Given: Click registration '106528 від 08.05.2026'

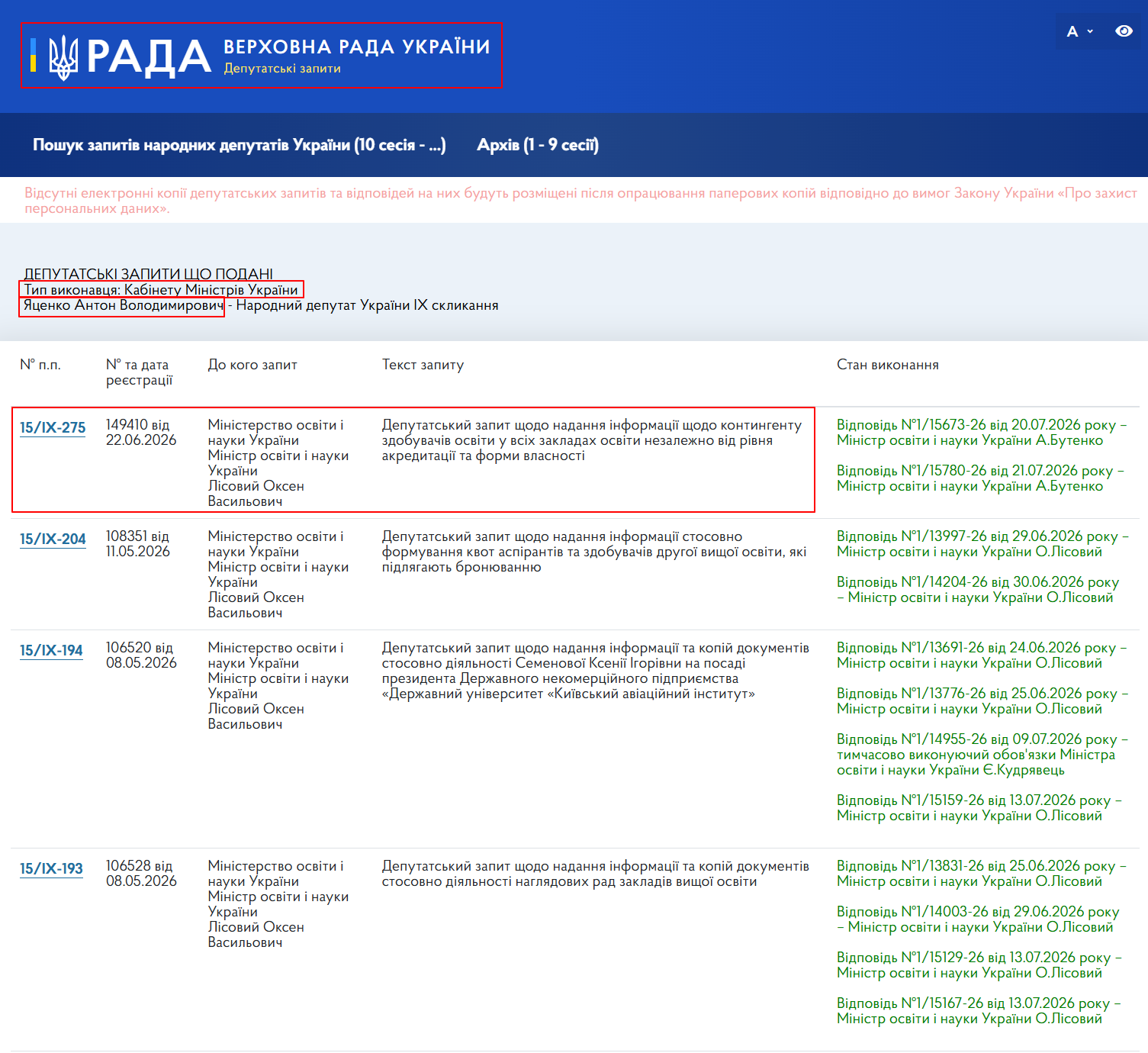Looking at the screenshot, I should click(x=141, y=874).
